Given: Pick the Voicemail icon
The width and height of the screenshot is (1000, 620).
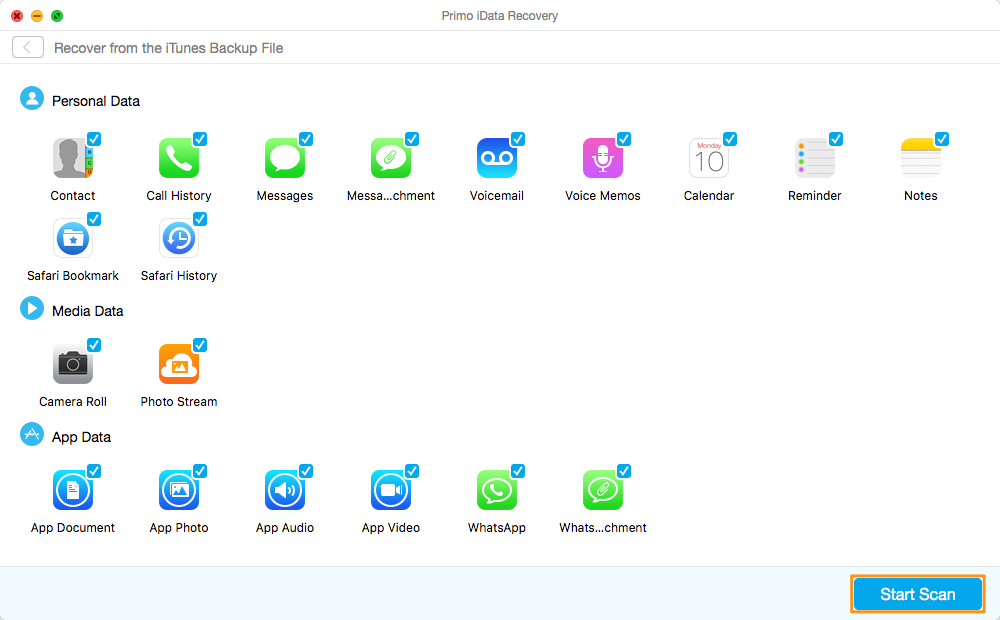Looking at the screenshot, I should [496, 158].
